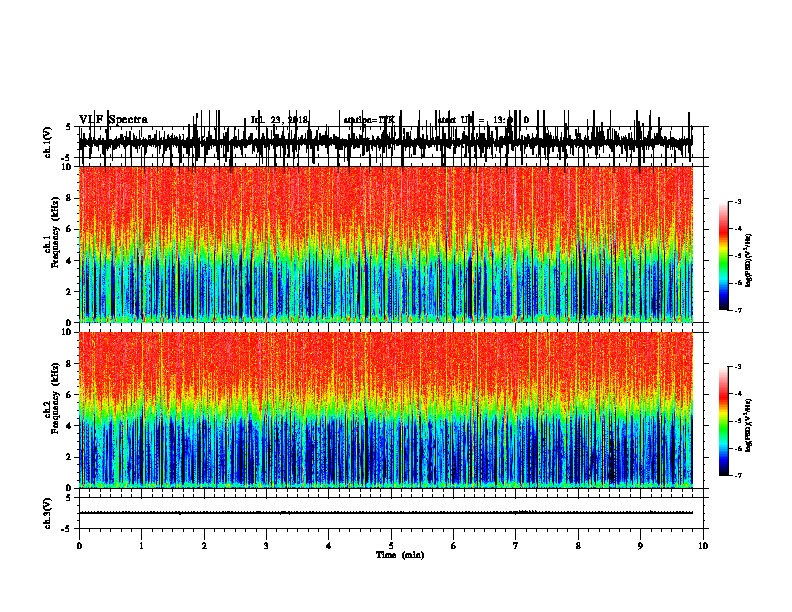Click the time-axis tick label "5"
The image size is (792, 612).
(x=391, y=546)
